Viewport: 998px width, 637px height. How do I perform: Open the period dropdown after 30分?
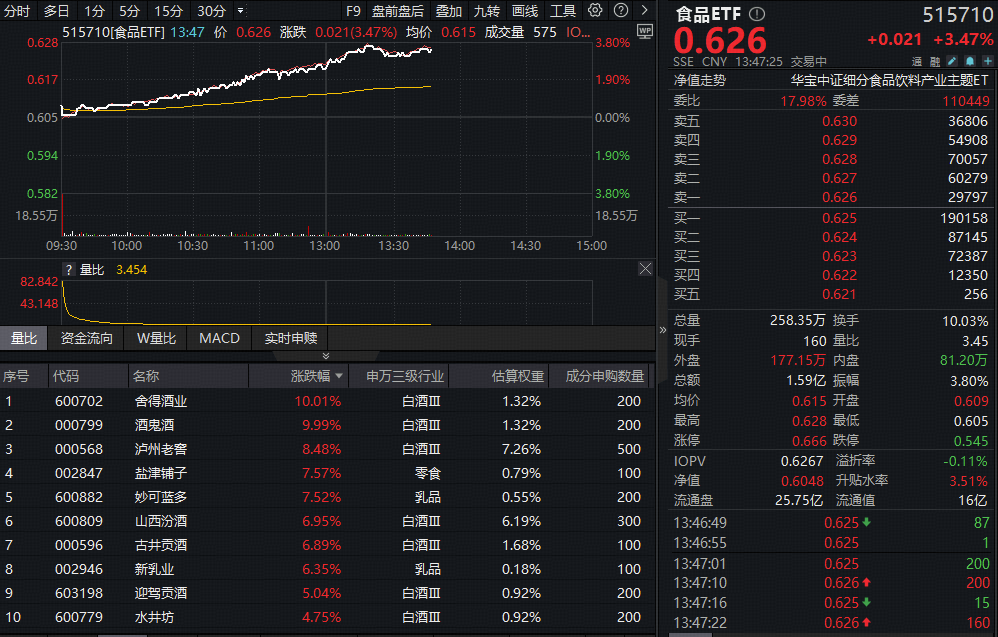(240, 11)
